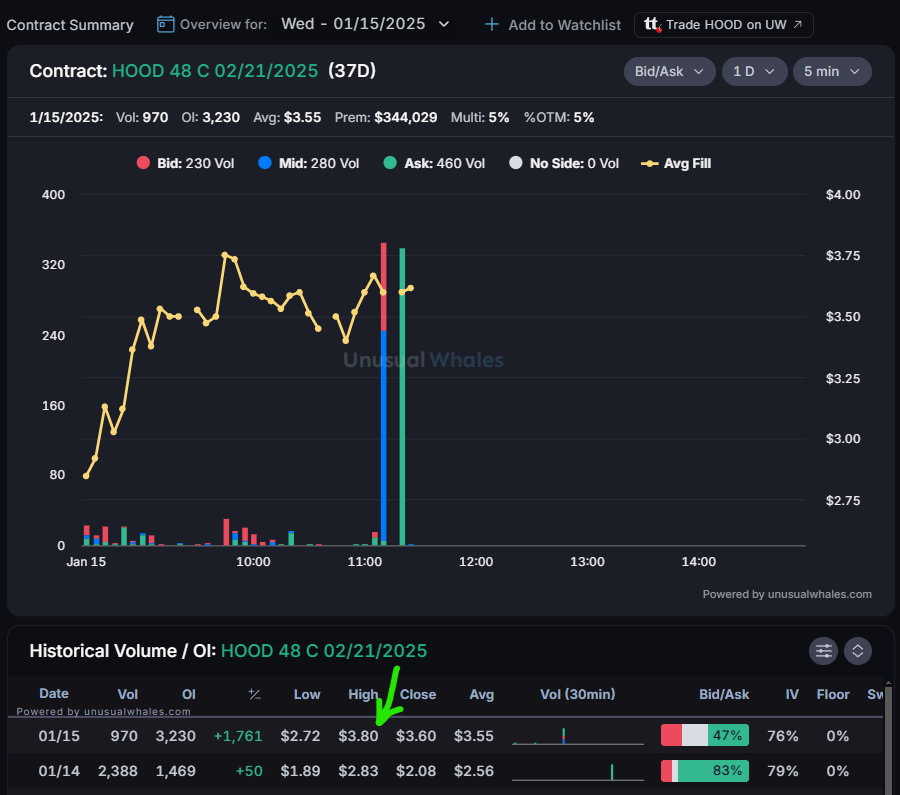
Task: Click the HOOD 48 C link in Historical Volume heading
Action: (324, 651)
